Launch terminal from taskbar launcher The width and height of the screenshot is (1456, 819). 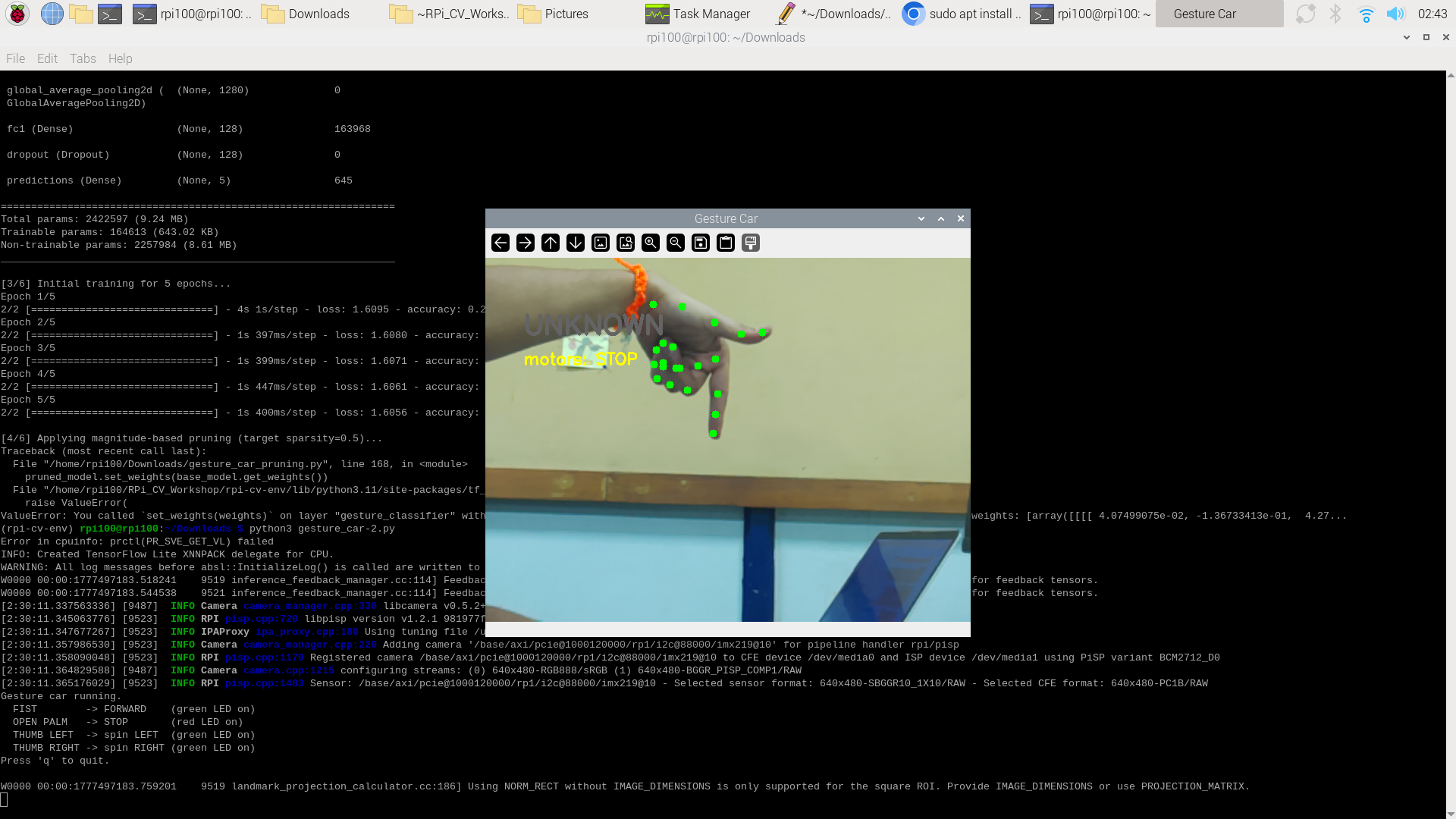[110, 14]
